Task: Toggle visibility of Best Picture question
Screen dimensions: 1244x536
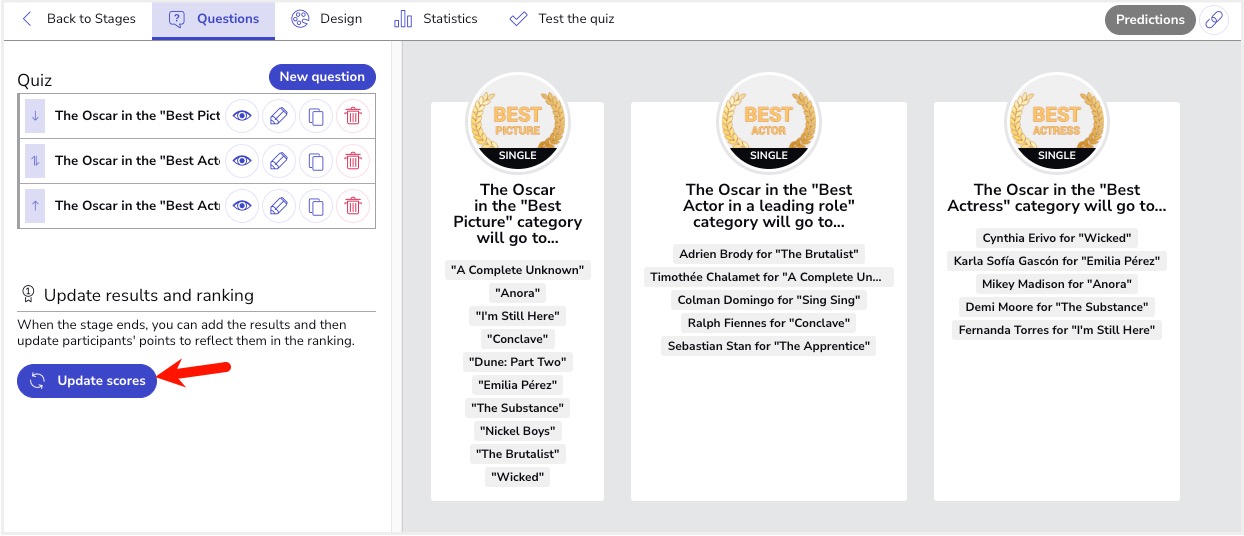Action: point(242,116)
